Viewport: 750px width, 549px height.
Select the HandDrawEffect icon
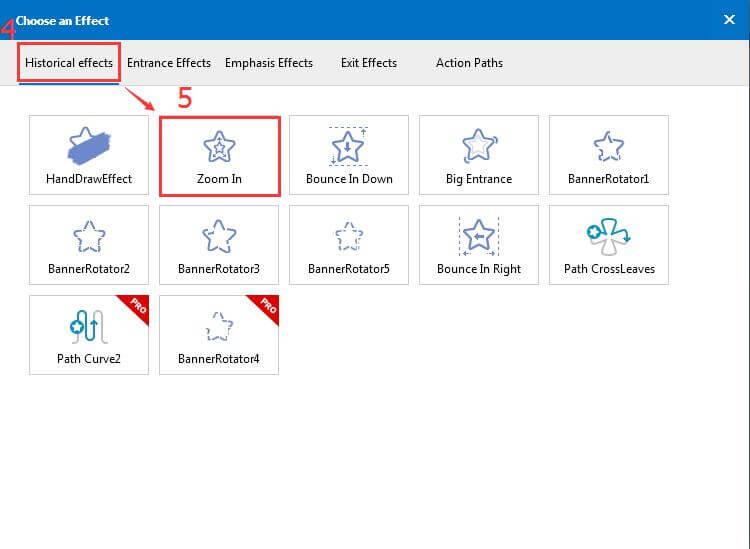click(x=89, y=145)
